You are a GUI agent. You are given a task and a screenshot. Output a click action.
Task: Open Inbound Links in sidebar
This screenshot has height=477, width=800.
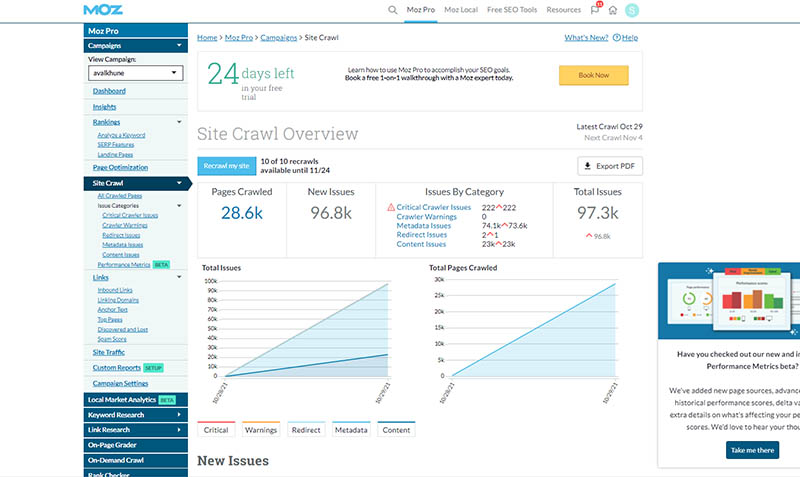tap(115, 290)
